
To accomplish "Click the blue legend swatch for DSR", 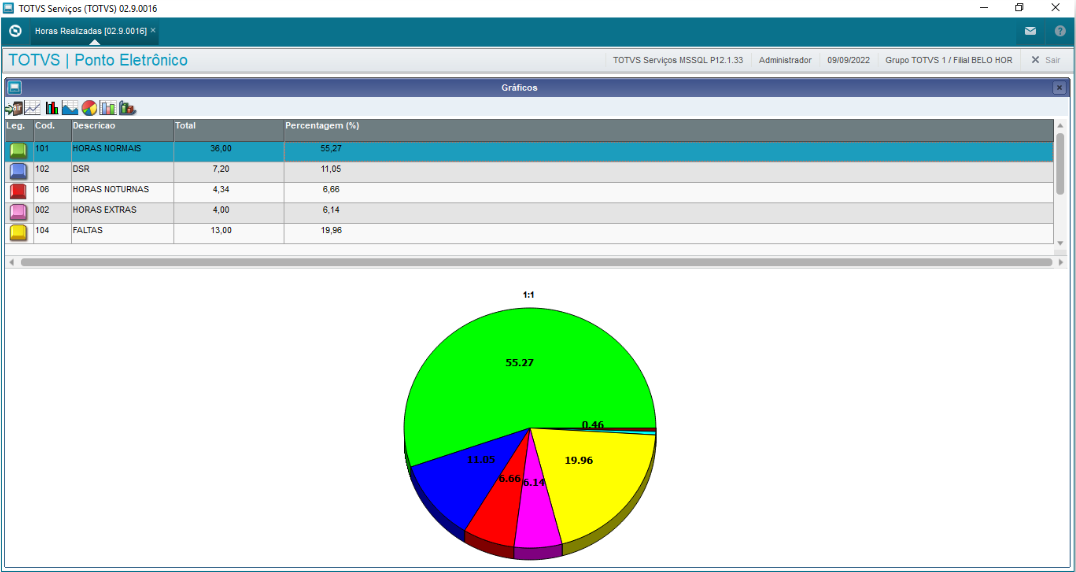I will 19,171.
